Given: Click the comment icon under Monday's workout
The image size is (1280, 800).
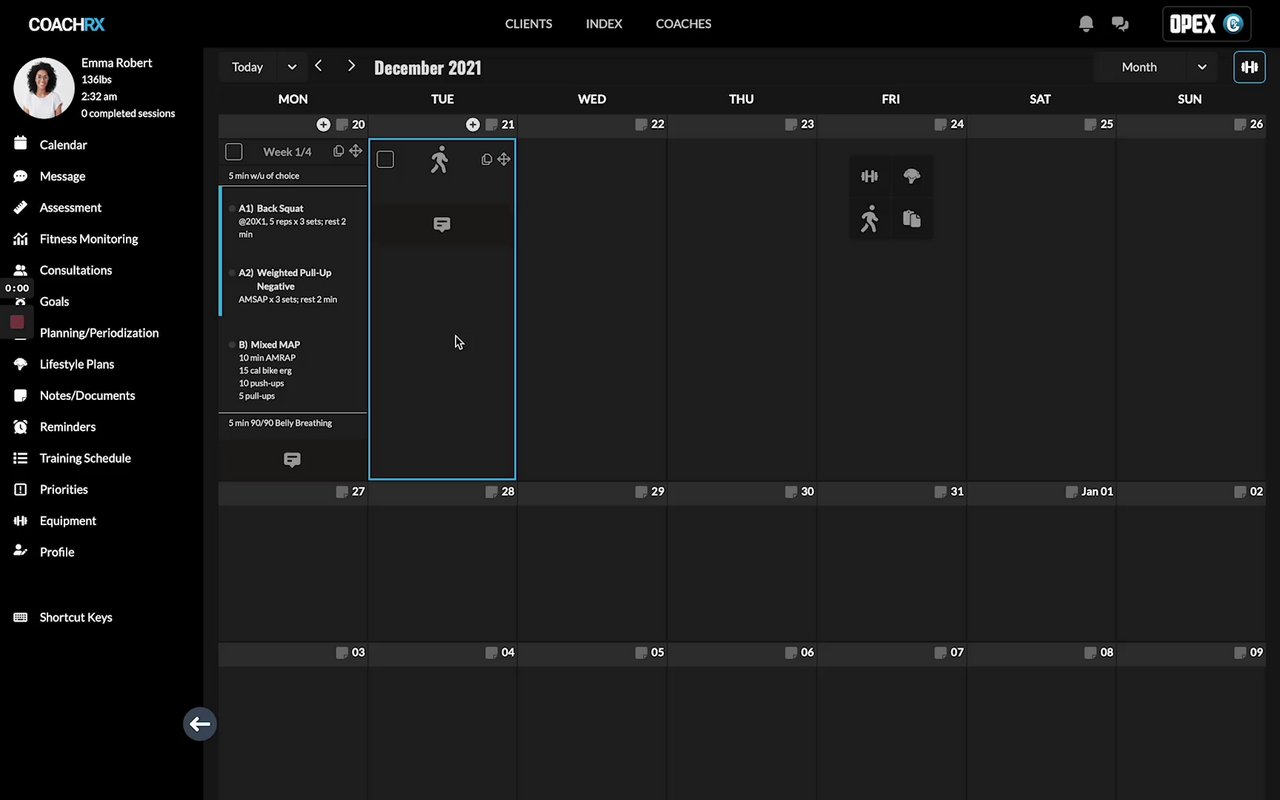Looking at the screenshot, I should [292, 460].
